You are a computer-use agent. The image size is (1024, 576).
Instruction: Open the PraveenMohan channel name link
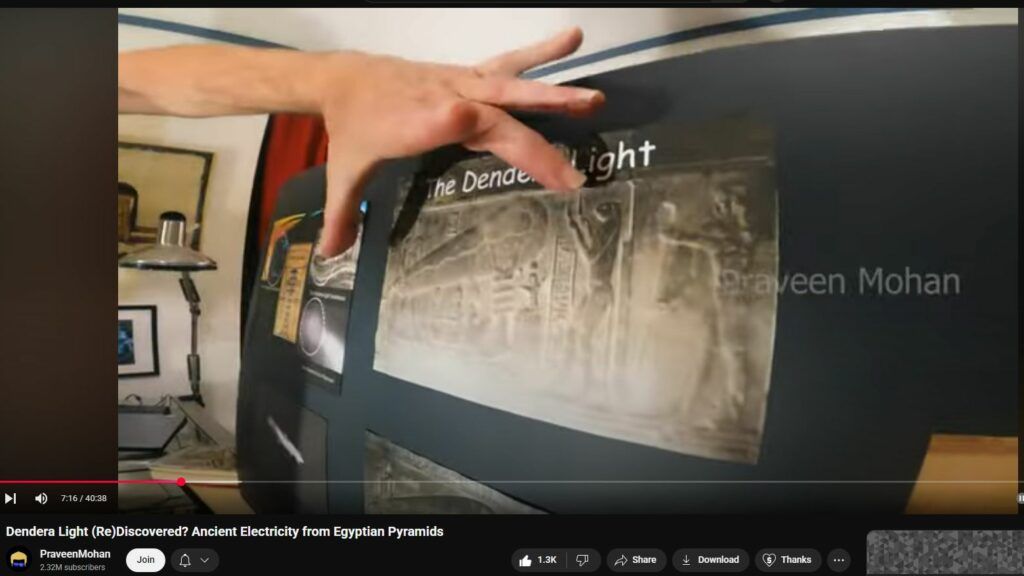75,554
